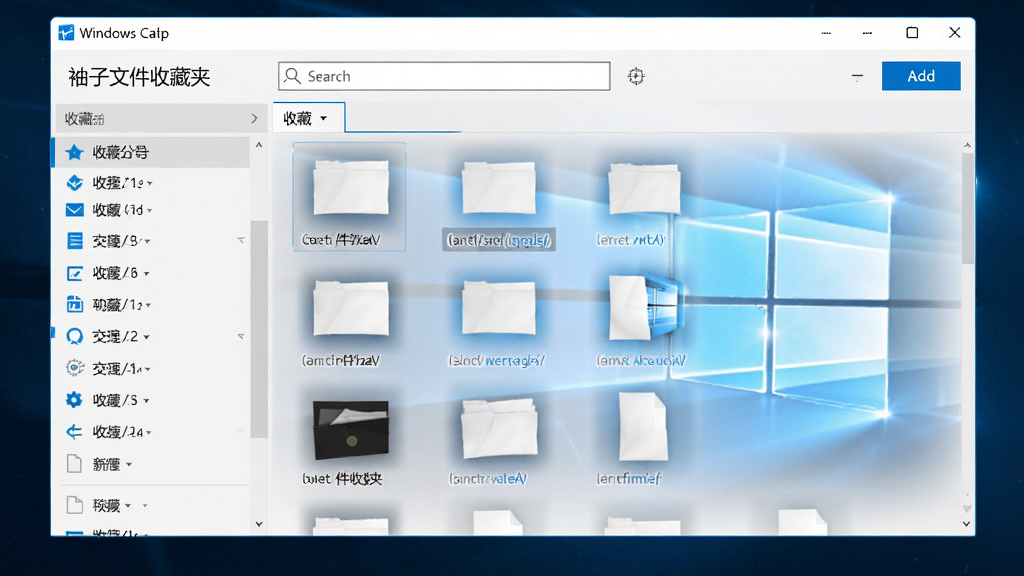
Task: Maximize the Windows Caip window
Action: click(912, 33)
